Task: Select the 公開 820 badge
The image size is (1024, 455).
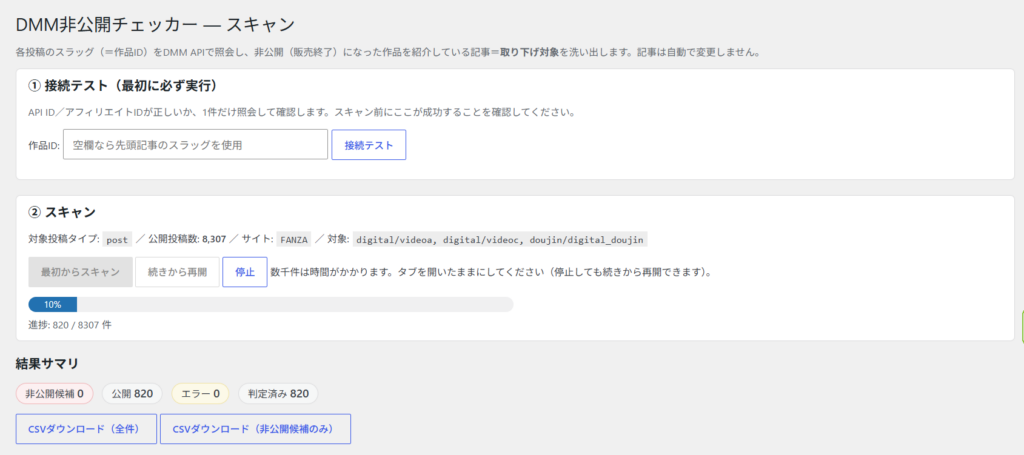Action: click(133, 394)
